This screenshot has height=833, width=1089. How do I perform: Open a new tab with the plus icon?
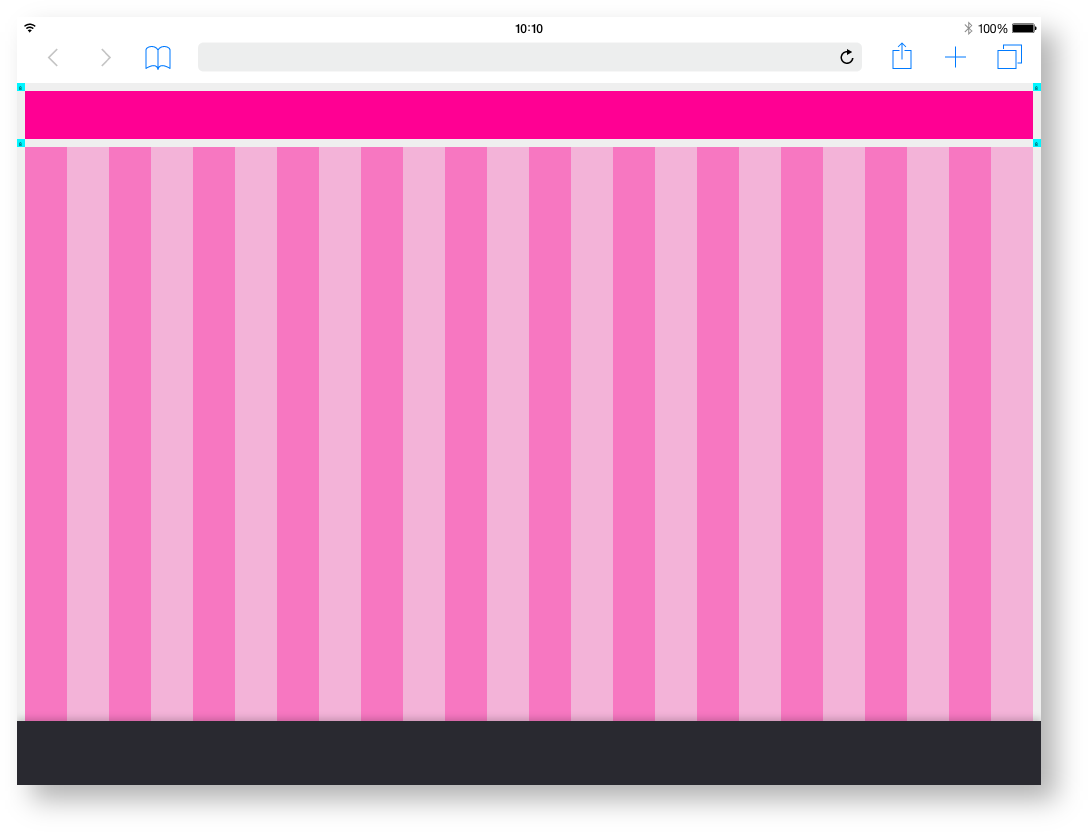tap(955, 57)
